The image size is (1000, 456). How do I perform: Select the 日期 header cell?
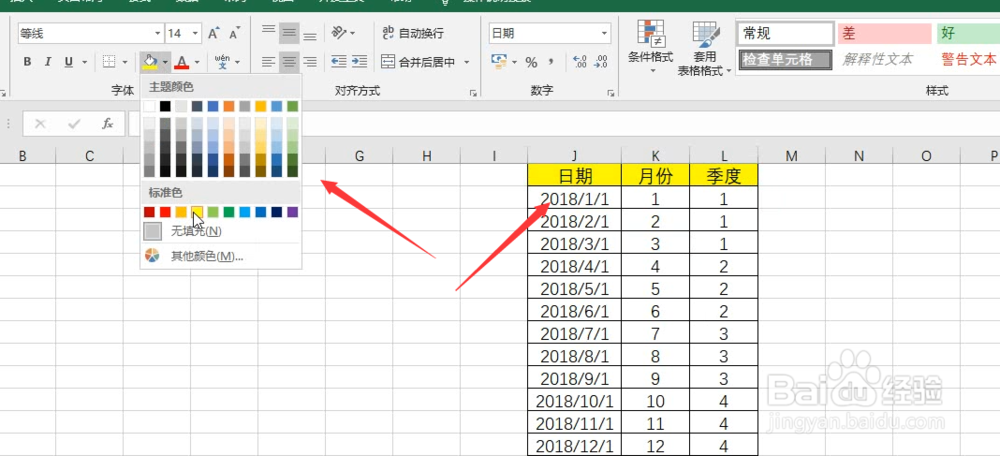[575, 175]
